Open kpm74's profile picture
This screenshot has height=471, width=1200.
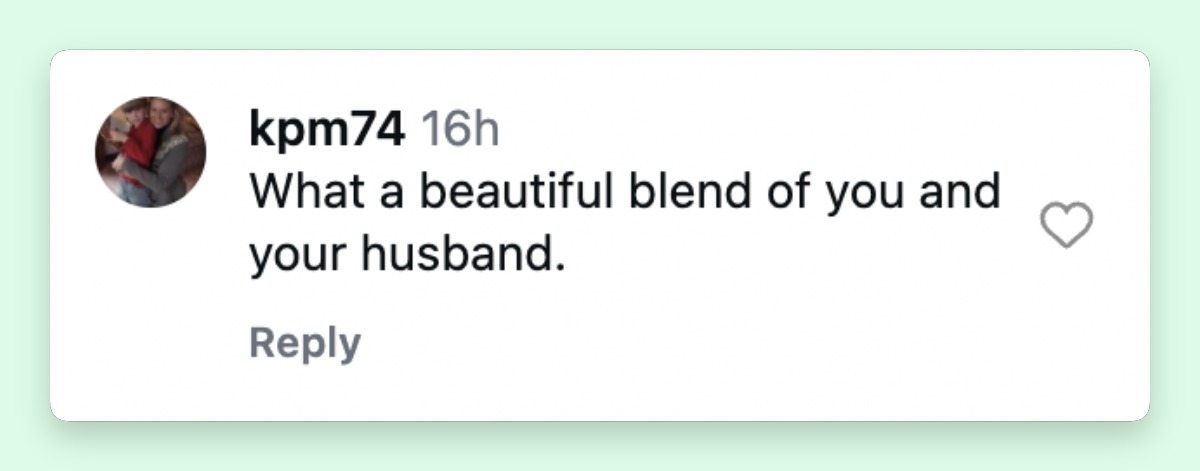coord(150,152)
